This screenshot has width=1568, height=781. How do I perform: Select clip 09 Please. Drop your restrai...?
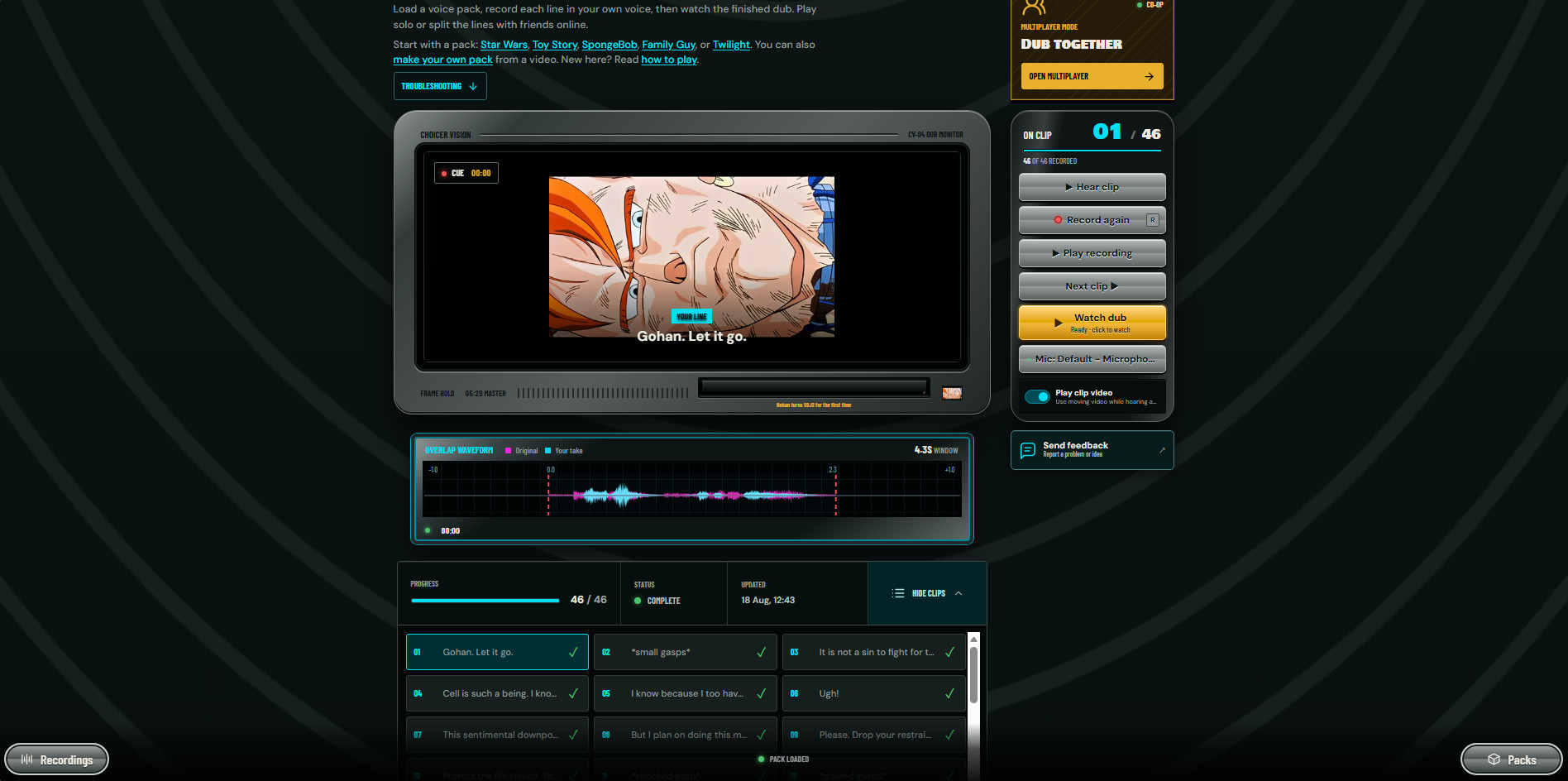click(873, 735)
